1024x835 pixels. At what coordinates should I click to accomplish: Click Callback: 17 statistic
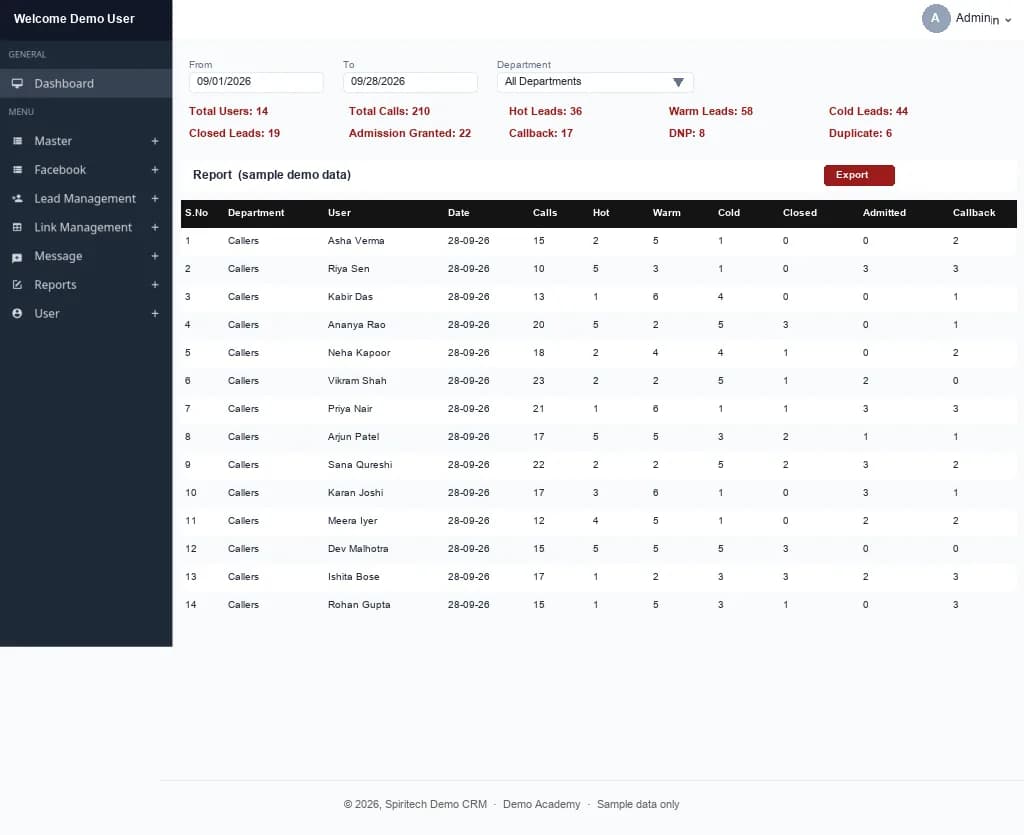(x=541, y=133)
